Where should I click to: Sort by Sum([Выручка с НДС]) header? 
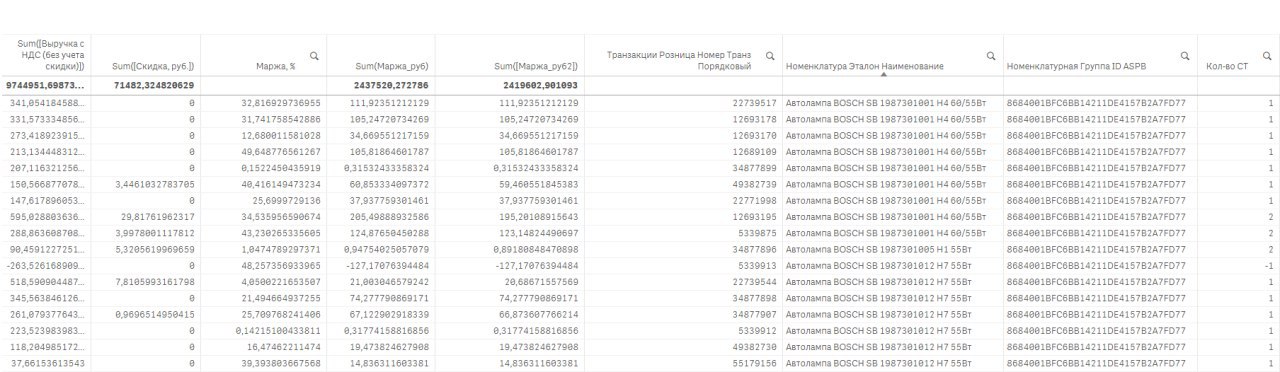[x=52, y=55]
